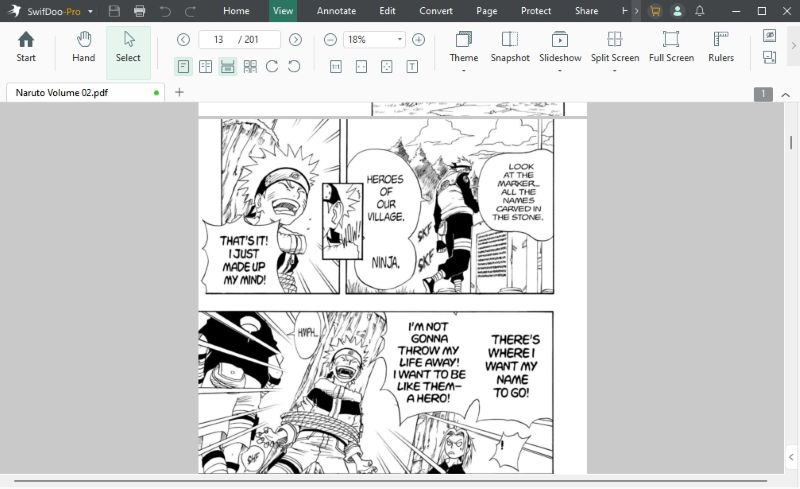Toggle continuous scrolling mode
The height and width of the screenshot is (489, 800).
tap(228, 66)
